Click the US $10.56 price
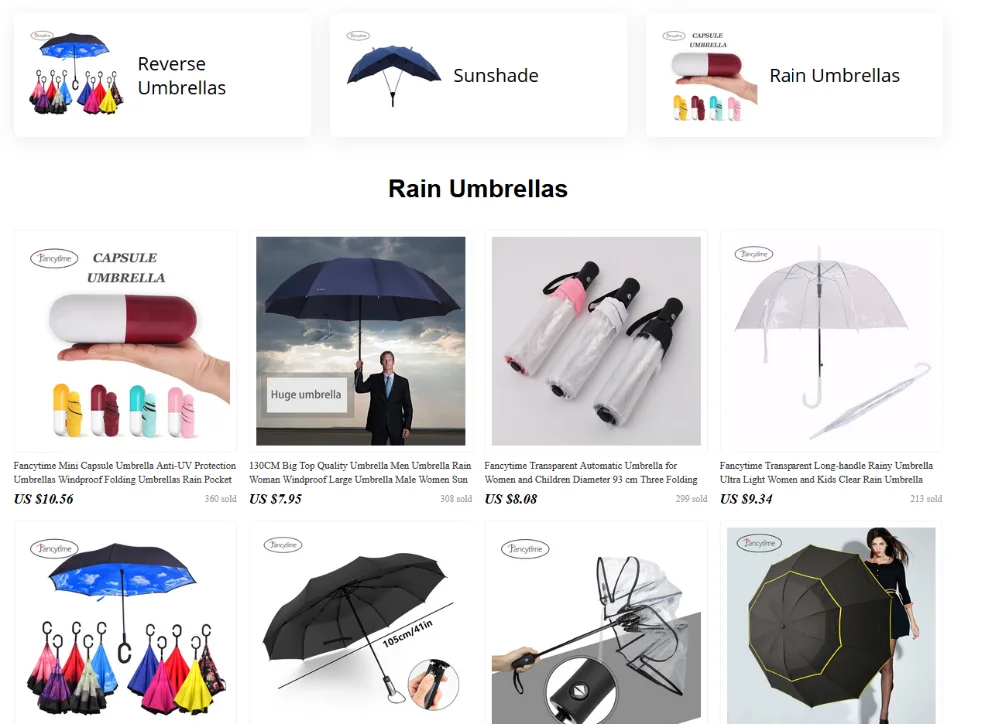This screenshot has height=724, width=1000. pyautogui.click(x=43, y=499)
